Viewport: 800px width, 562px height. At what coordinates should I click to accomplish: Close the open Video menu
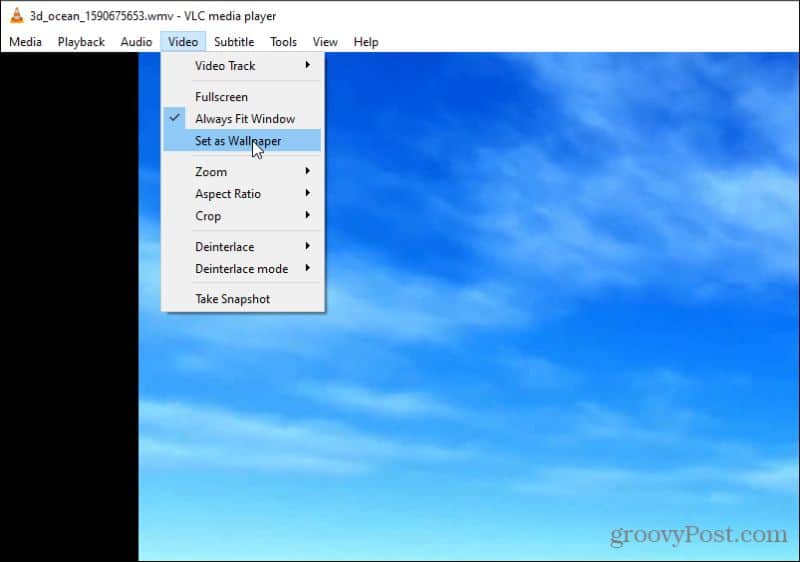tap(183, 42)
